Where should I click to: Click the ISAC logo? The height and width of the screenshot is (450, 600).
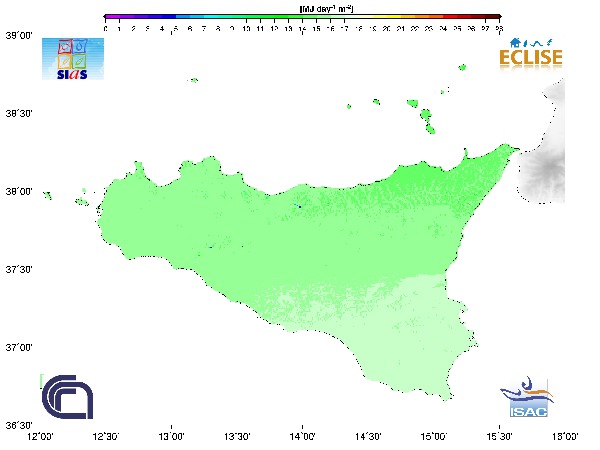click(x=527, y=397)
